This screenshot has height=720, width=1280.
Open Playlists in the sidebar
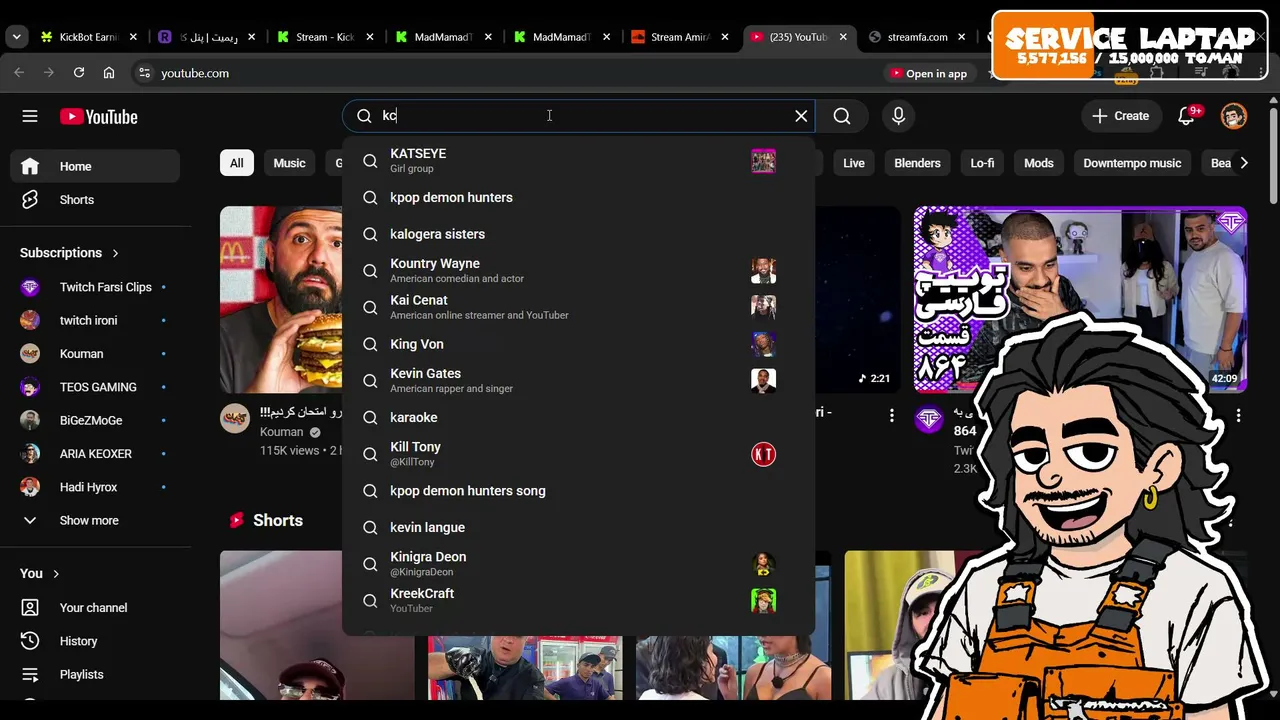(95, 674)
